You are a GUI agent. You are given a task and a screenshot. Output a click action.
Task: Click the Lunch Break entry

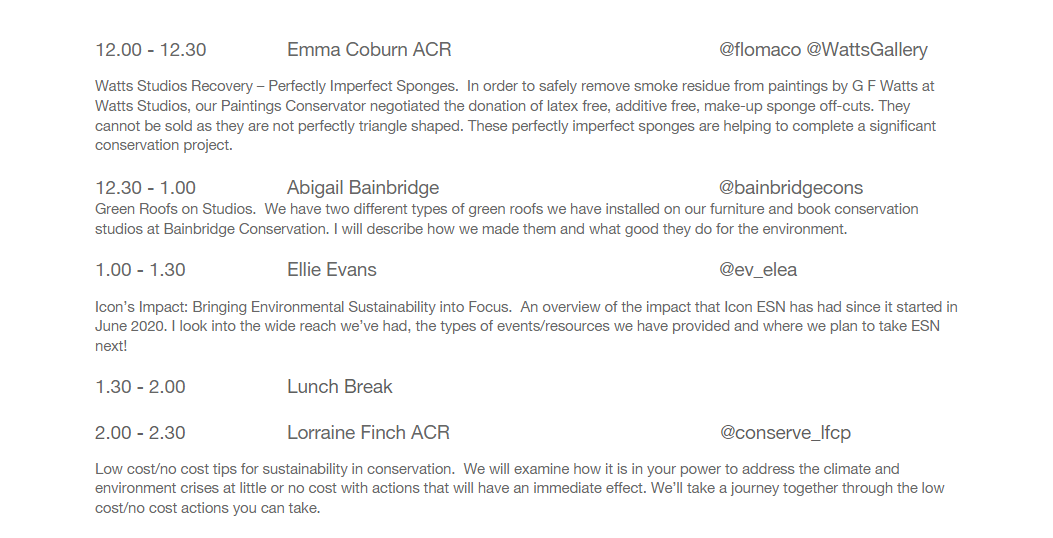tap(340, 387)
